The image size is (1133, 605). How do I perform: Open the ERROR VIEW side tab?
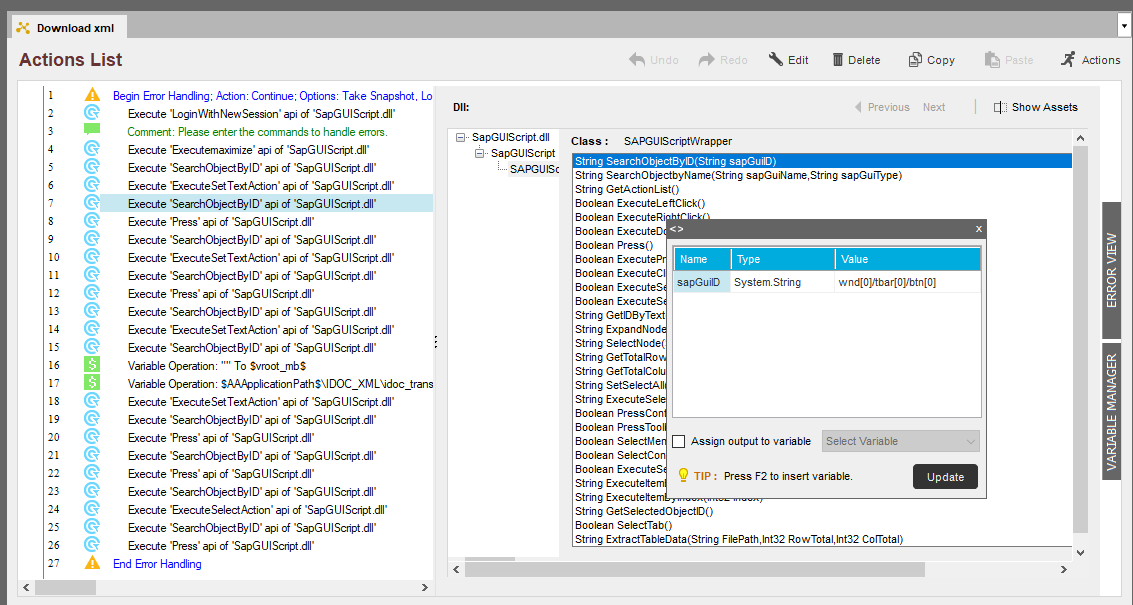(x=1111, y=270)
